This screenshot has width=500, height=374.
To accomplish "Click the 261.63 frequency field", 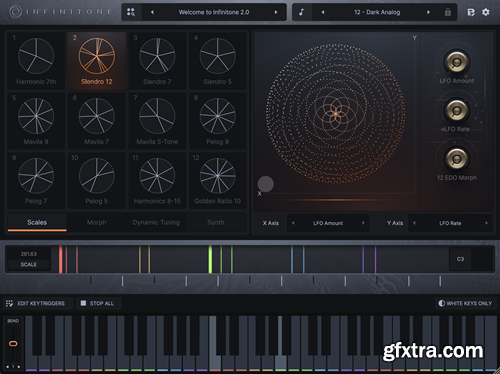I will 29,254.
